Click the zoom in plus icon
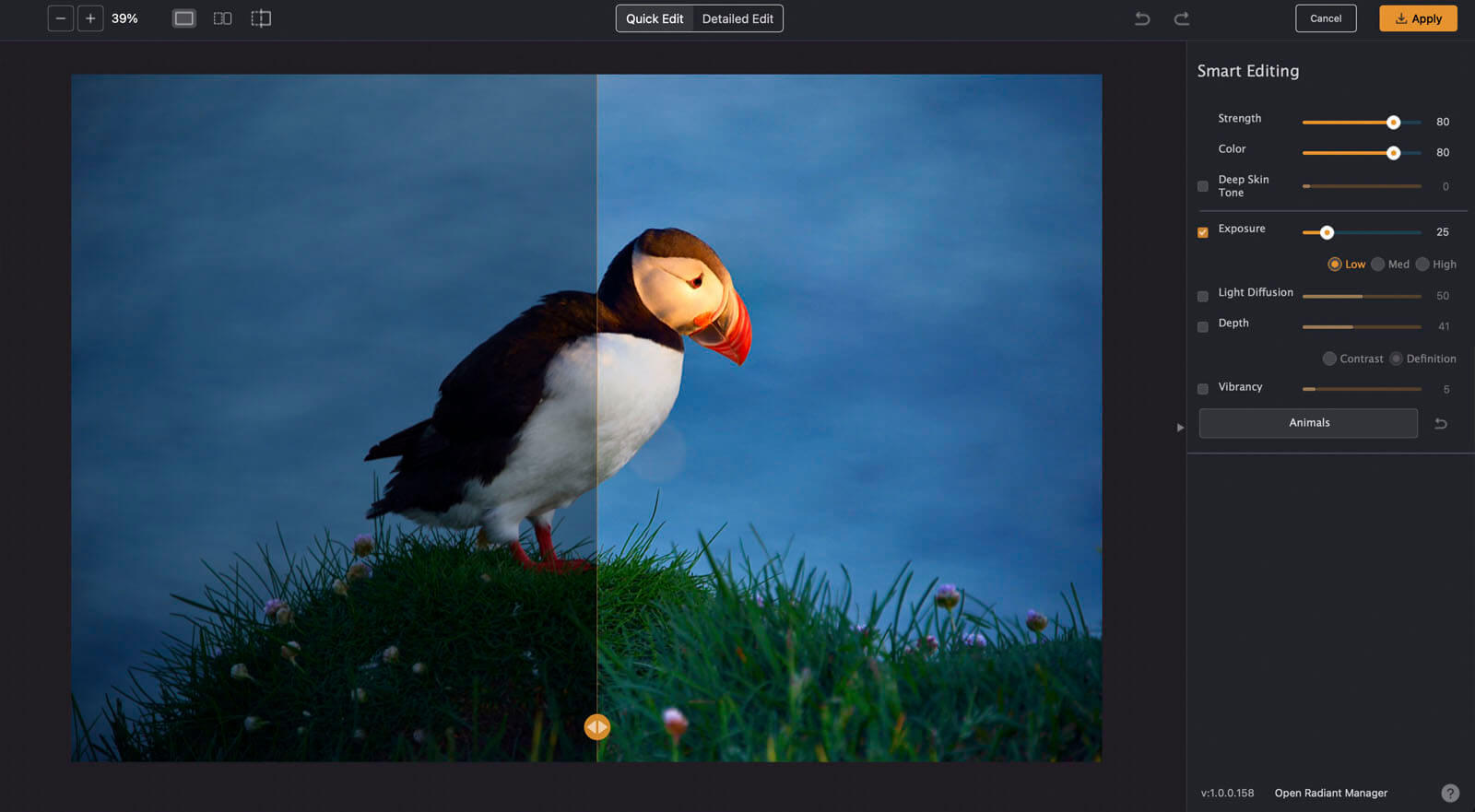 (x=90, y=18)
